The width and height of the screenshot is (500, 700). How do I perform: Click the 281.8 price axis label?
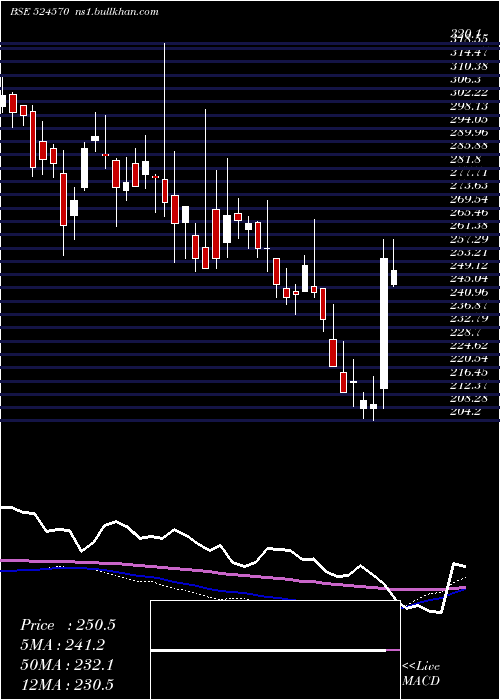[466, 159]
